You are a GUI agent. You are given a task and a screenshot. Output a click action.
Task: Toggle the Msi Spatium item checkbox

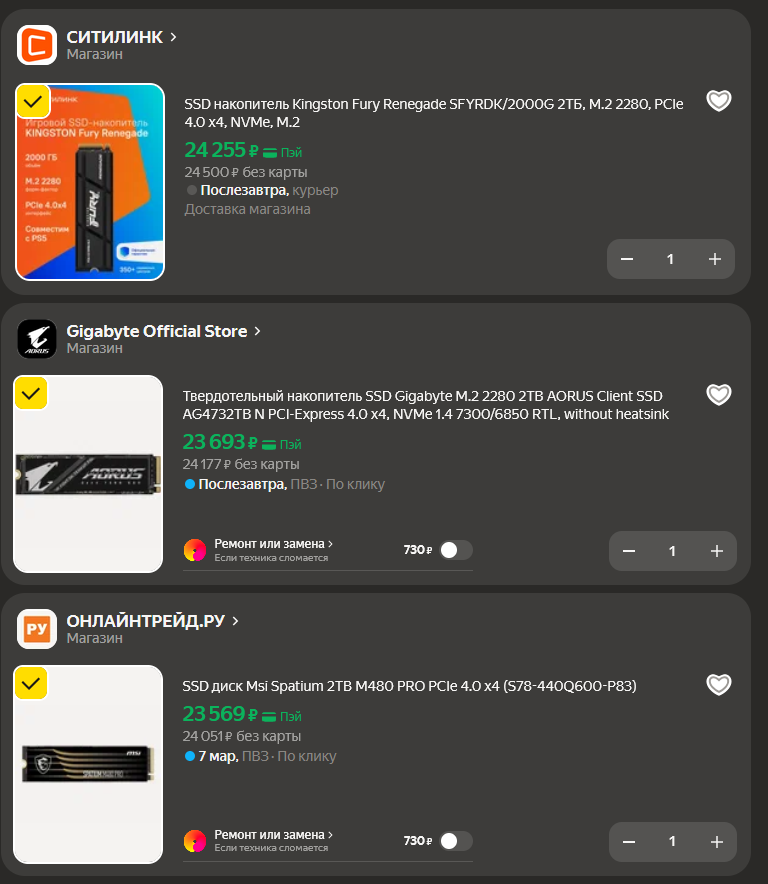pos(30,683)
